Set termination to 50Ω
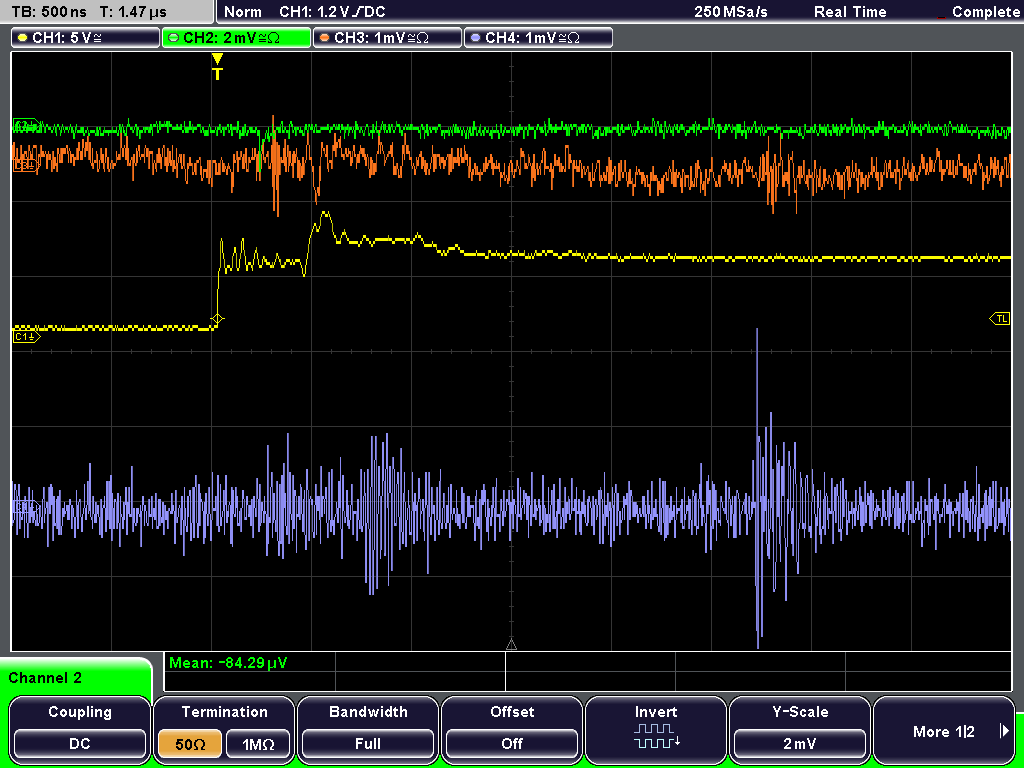The height and width of the screenshot is (768, 1024). click(x=190, y=744)
